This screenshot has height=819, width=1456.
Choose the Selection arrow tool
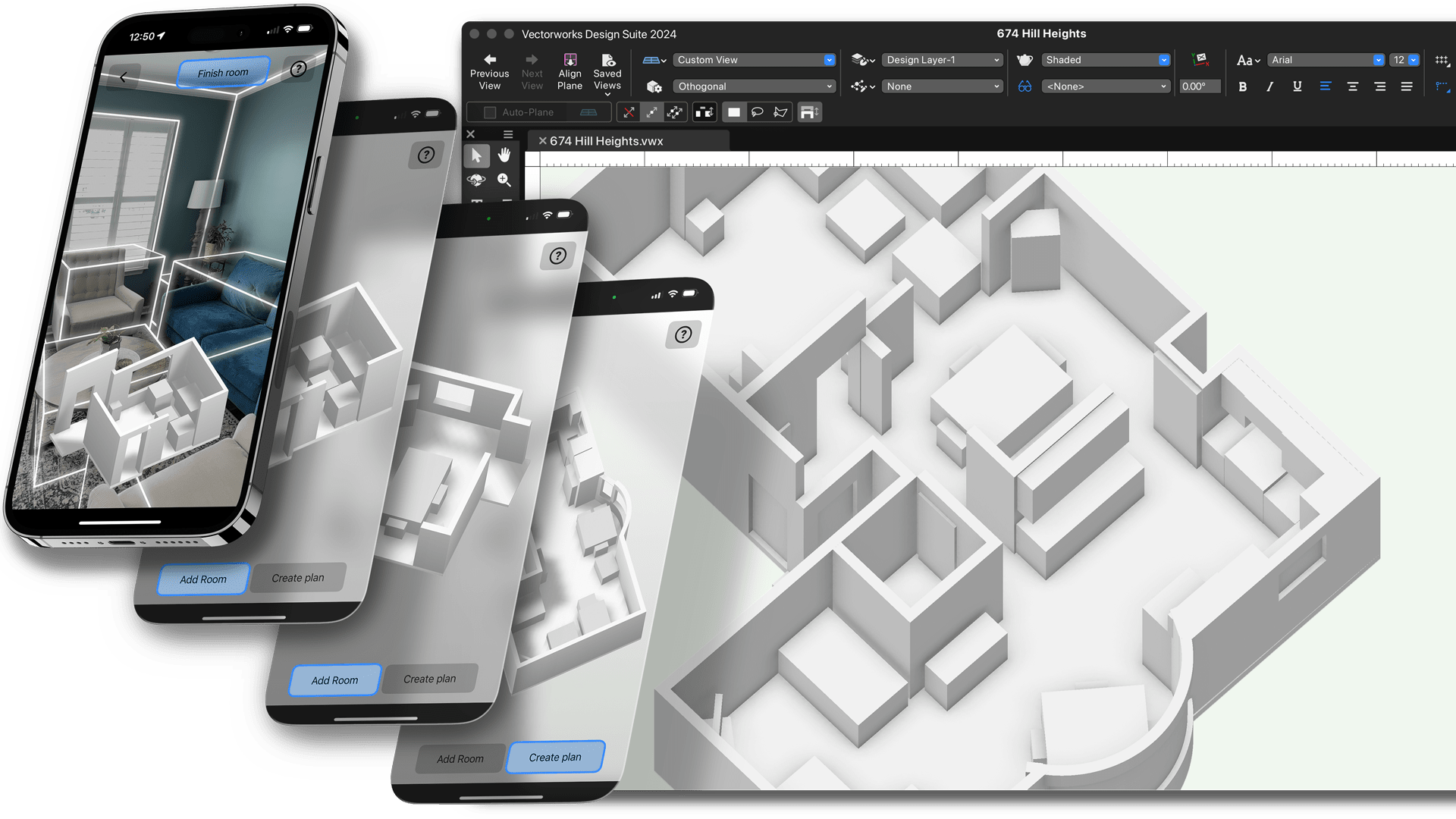click(476, 155)
